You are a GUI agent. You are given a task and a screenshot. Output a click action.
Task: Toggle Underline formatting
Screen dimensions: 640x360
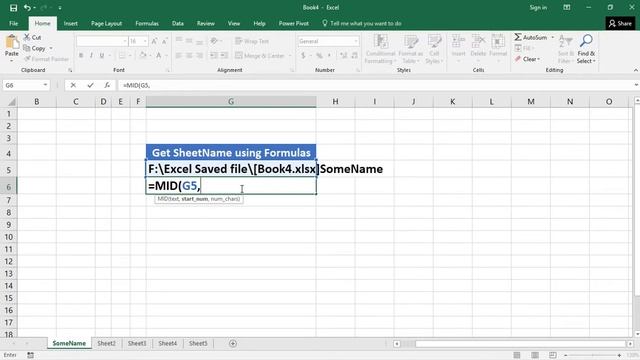[102, 55]
